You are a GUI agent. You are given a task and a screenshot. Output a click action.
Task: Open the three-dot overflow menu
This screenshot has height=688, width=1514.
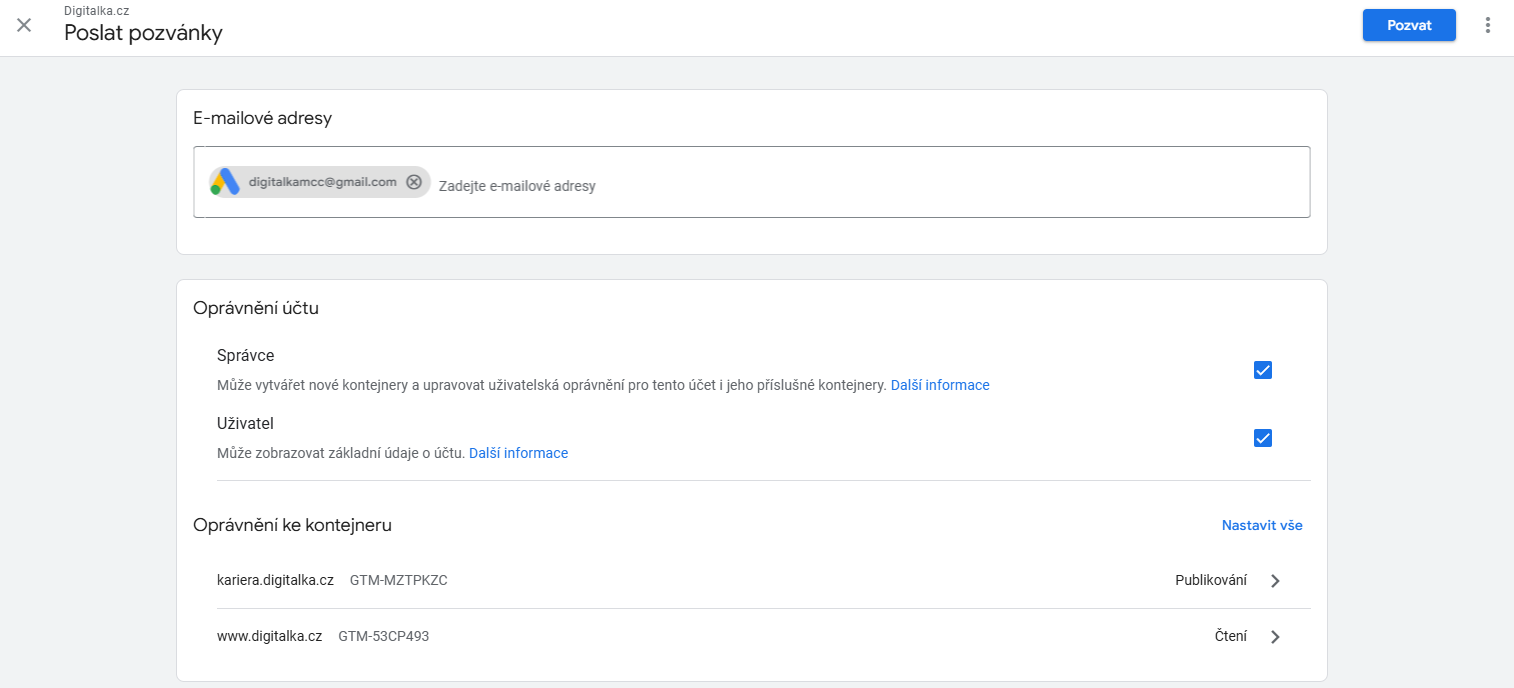click(x=1487, y=25)
